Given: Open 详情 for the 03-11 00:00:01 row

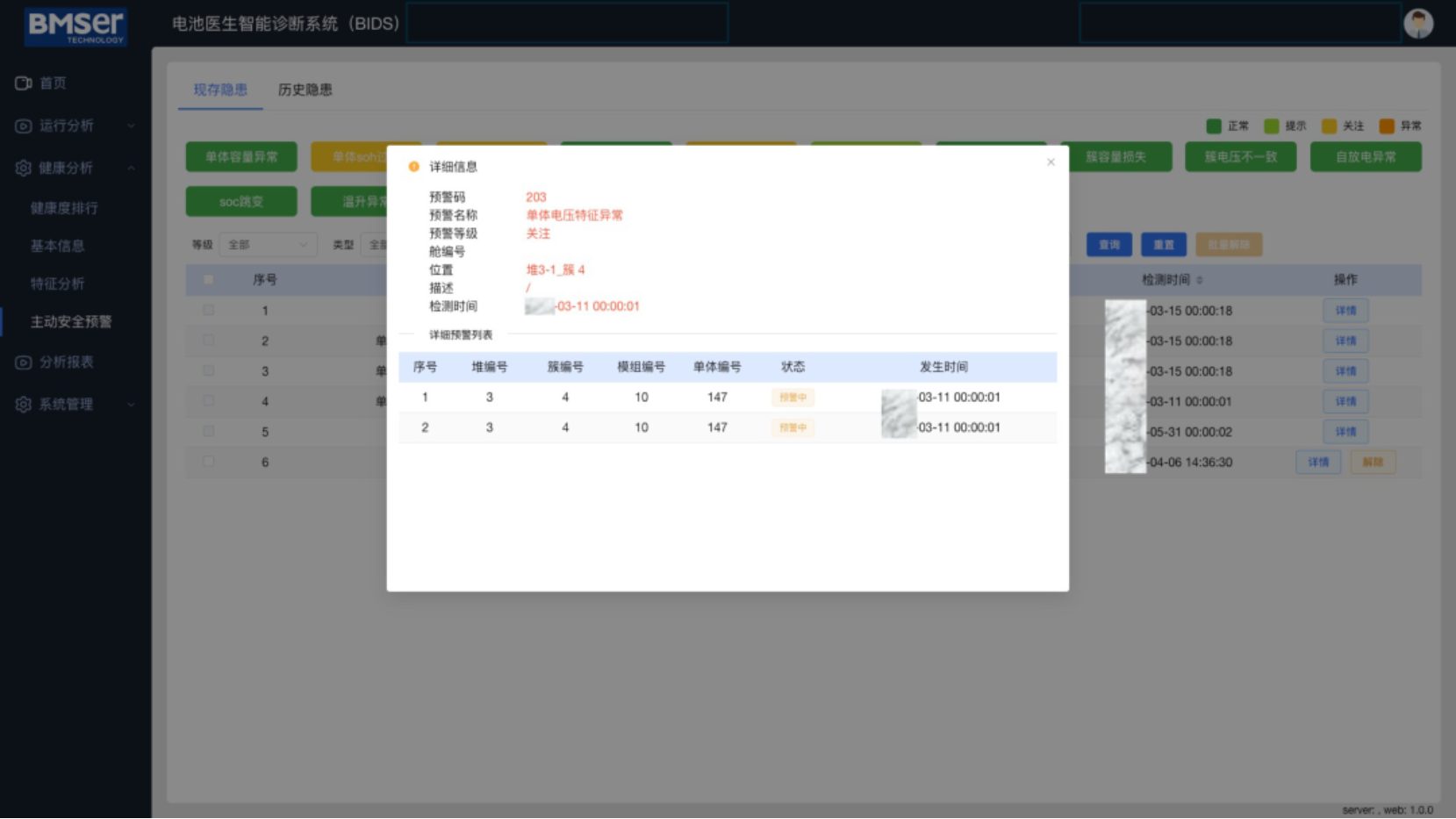Looking at the screenshot, I should tap(1345, 401).
